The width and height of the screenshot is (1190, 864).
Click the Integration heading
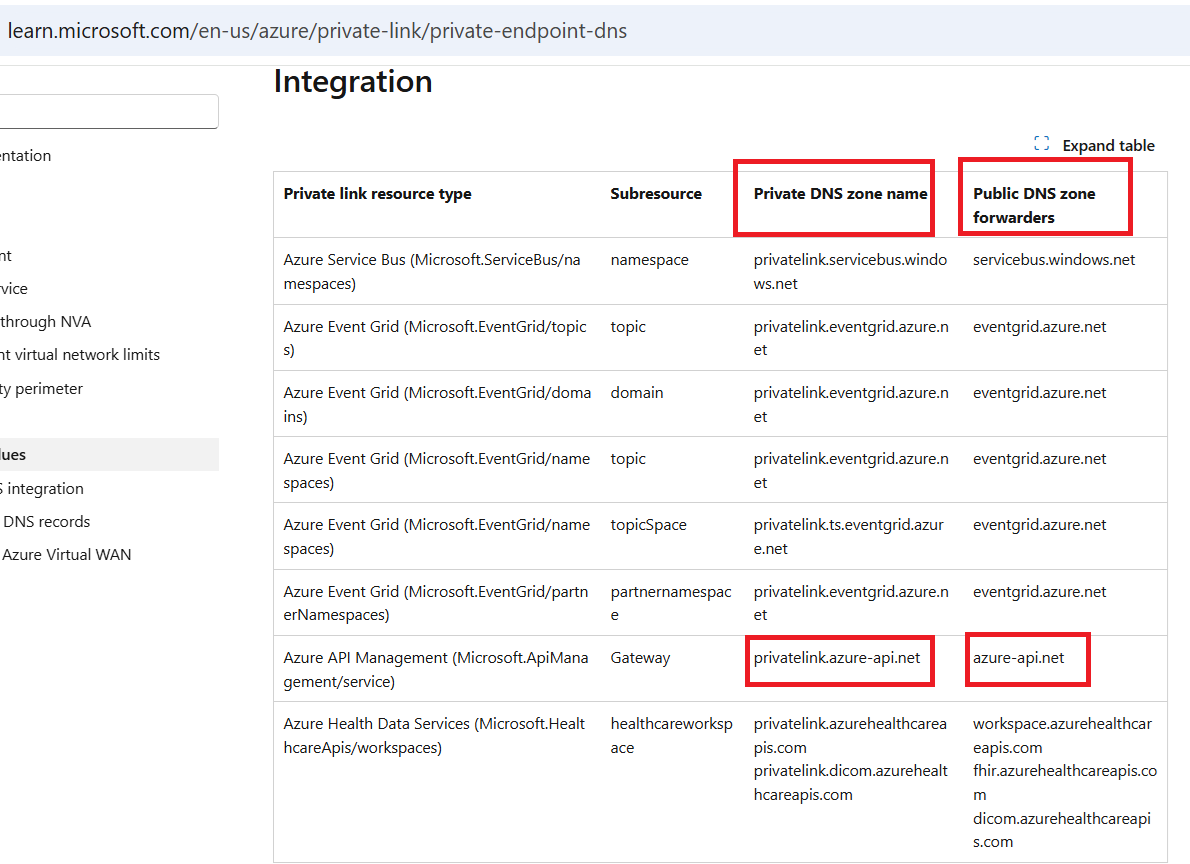point(353,81)
